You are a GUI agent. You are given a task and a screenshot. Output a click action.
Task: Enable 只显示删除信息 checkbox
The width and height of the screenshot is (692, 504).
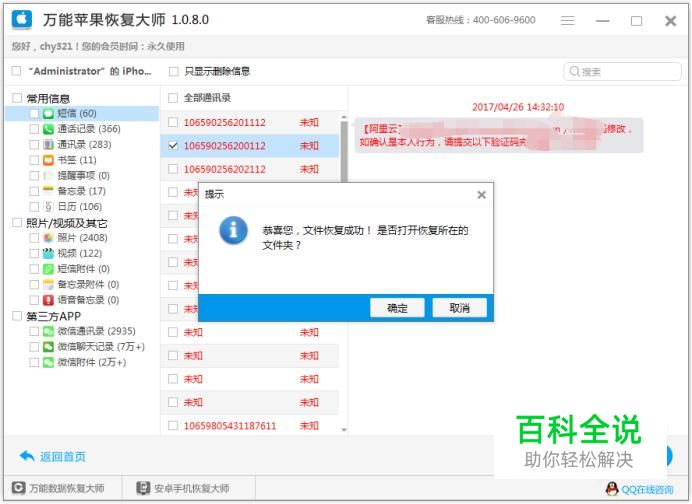[x=173, y=71]
